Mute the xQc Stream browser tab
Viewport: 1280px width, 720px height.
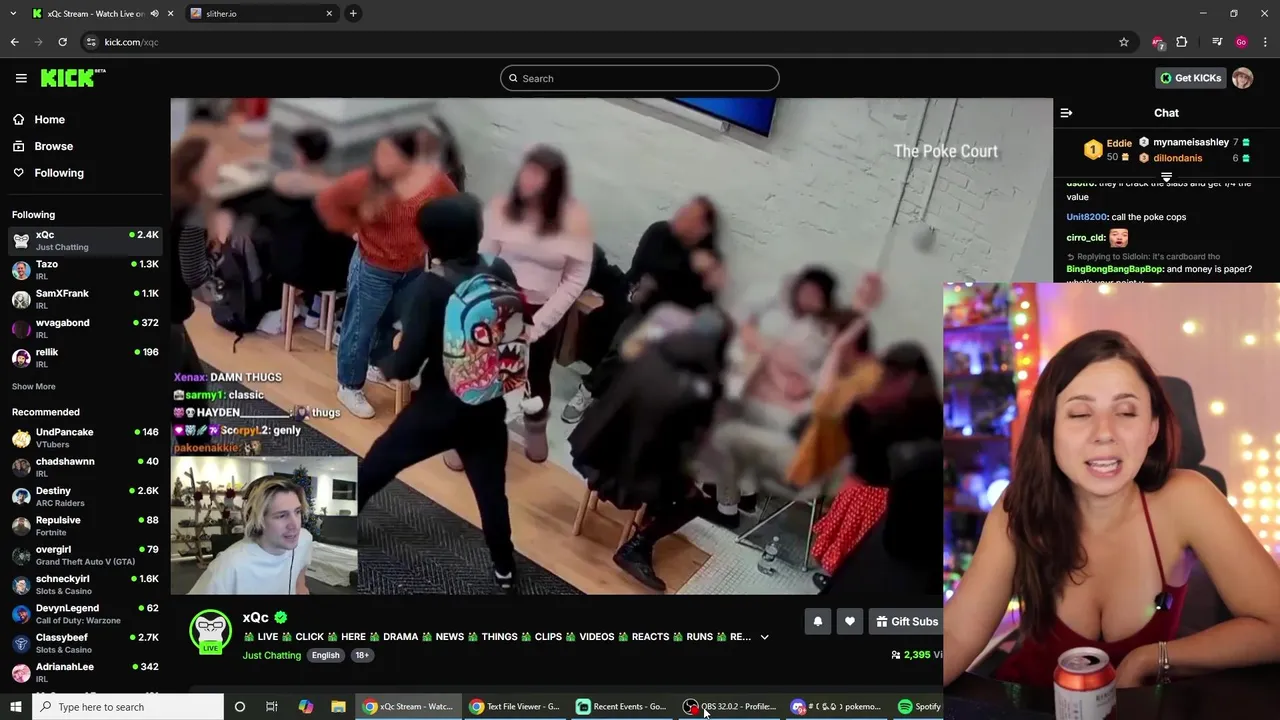154,14
